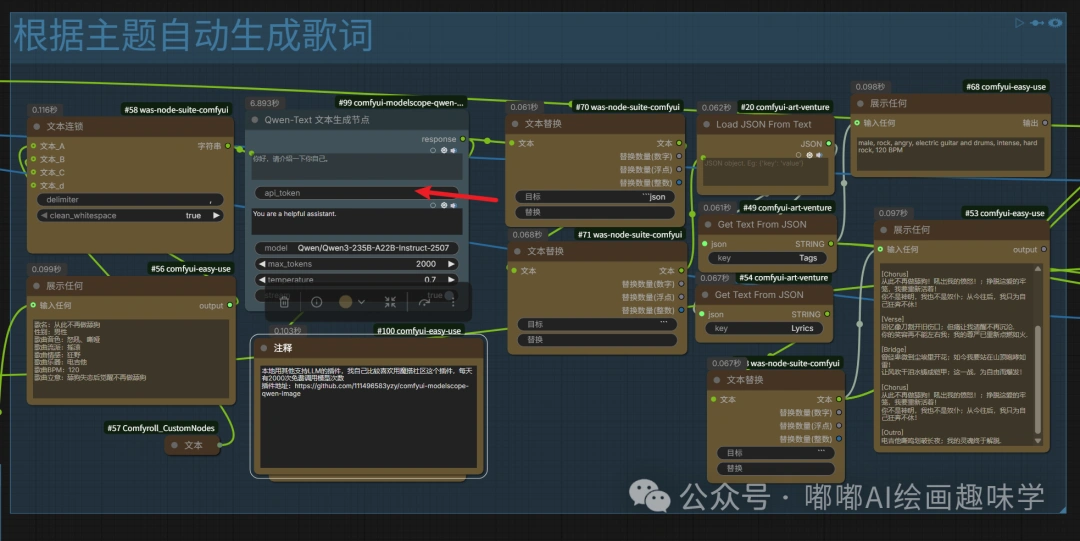This screenshot has height=541, width=1080.
Task: Click the gear icon above the system prompt box
Action: pyautogui.click(x=444, y=205)
